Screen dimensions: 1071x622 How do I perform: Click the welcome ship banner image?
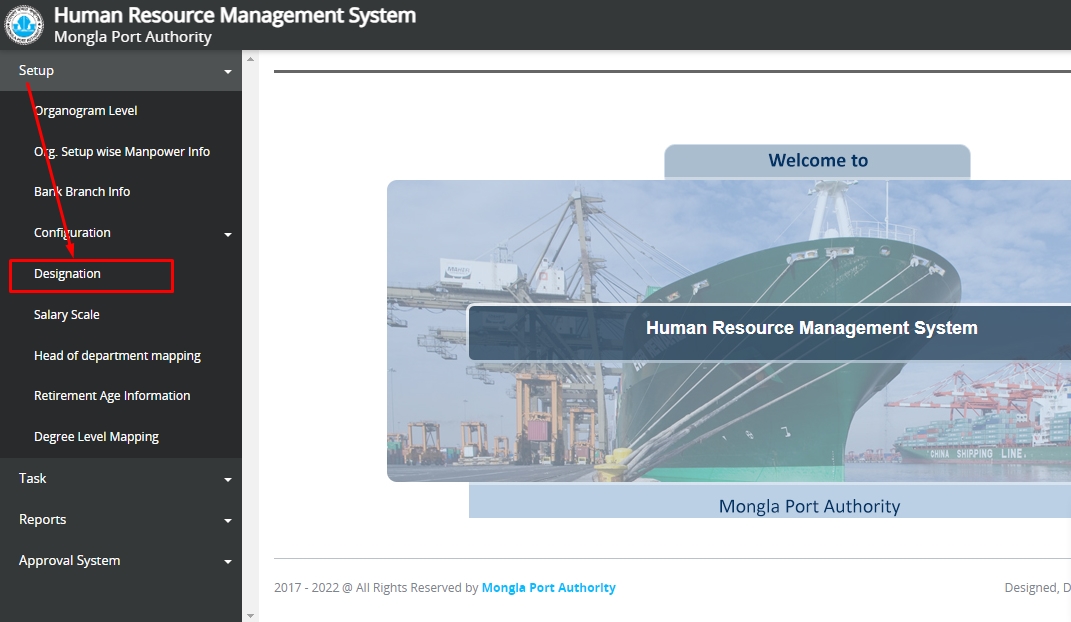pos(729,331)
